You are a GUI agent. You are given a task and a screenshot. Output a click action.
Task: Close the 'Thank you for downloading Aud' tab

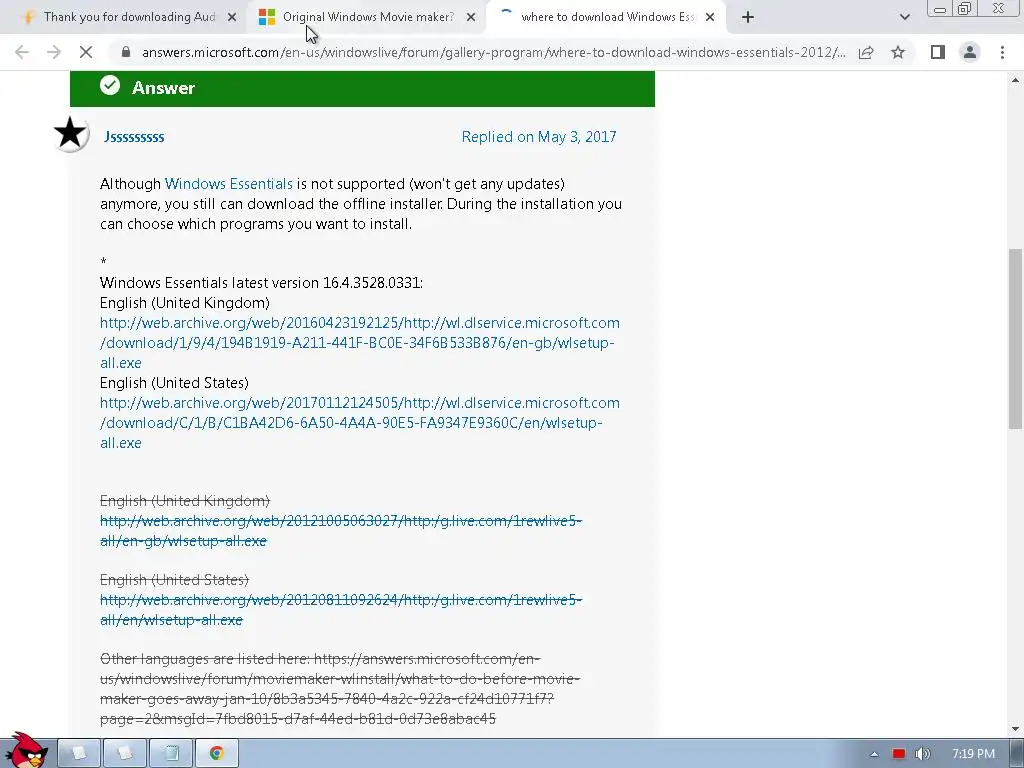[232, 18]
